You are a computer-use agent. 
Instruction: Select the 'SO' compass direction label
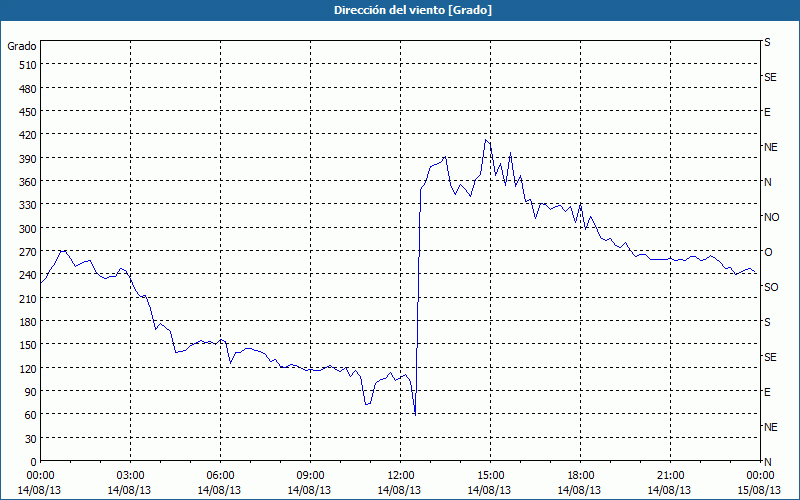click(771, 287)
